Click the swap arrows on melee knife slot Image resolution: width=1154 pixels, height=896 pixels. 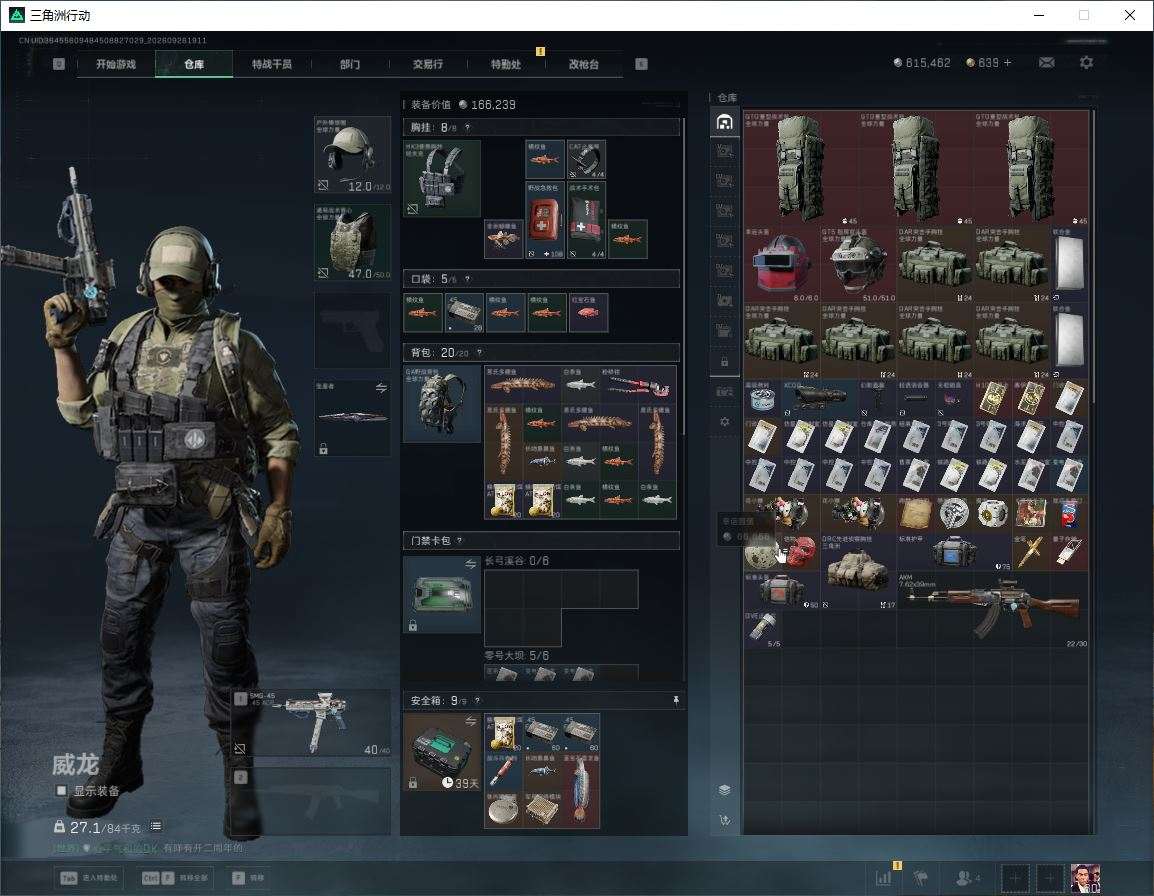point(381,388)
